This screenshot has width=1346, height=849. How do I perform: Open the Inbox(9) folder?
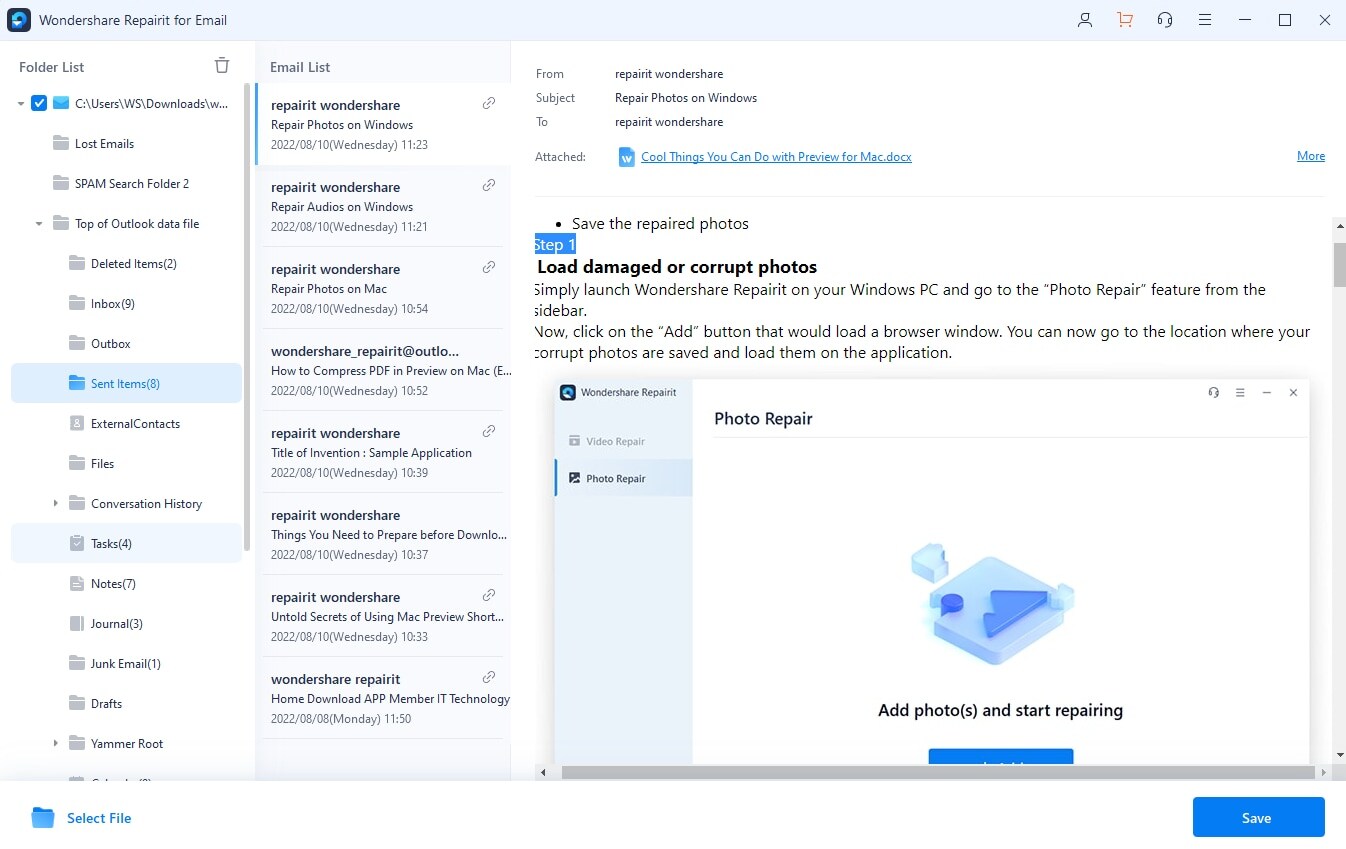(x=111, y=303)
